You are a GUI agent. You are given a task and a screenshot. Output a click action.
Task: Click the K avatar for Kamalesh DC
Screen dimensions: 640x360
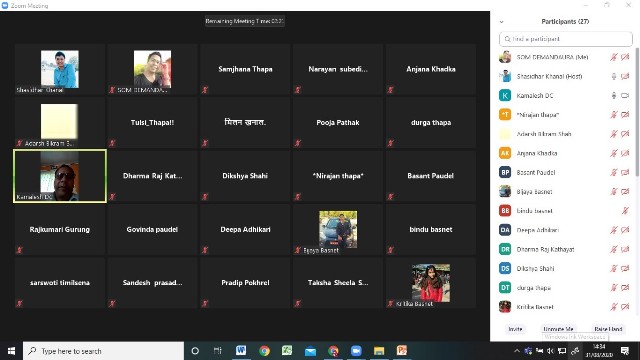505,96
